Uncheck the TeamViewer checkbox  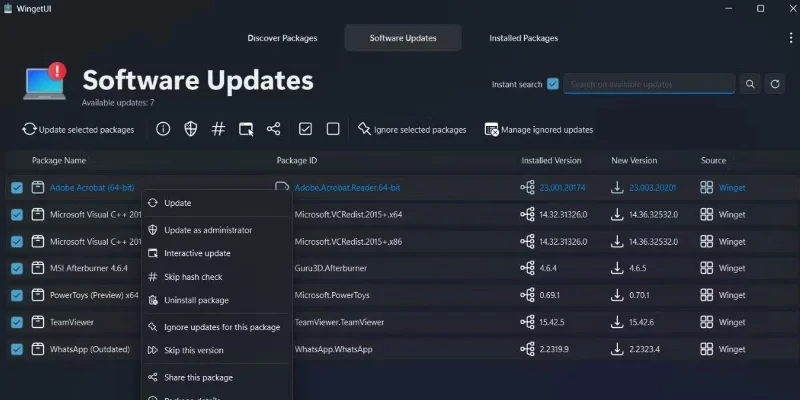point(17,322)
